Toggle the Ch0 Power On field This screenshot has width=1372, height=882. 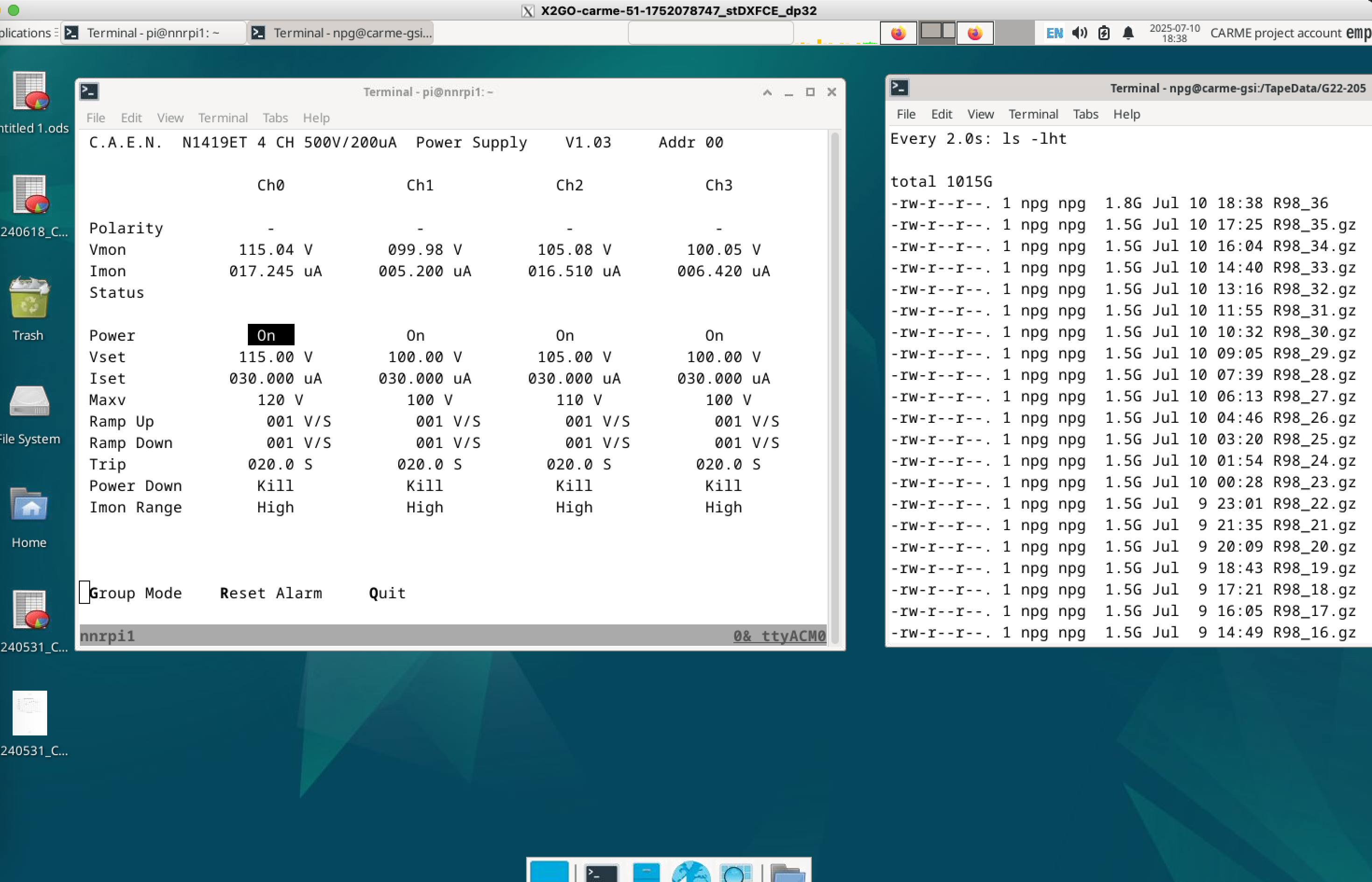(x=270, y=335)
